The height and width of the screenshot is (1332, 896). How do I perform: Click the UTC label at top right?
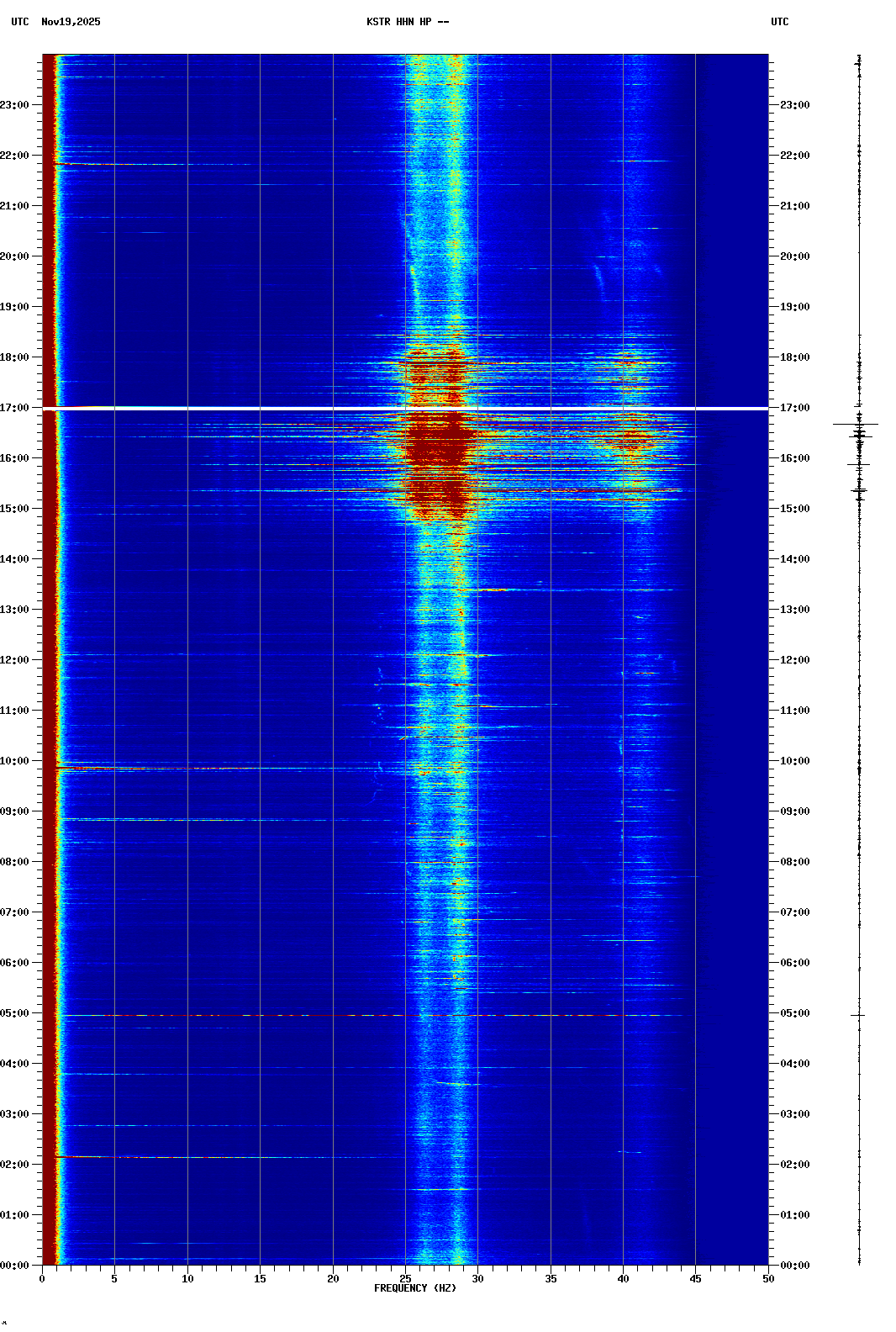pyautogui.click(x=779, y=22)
